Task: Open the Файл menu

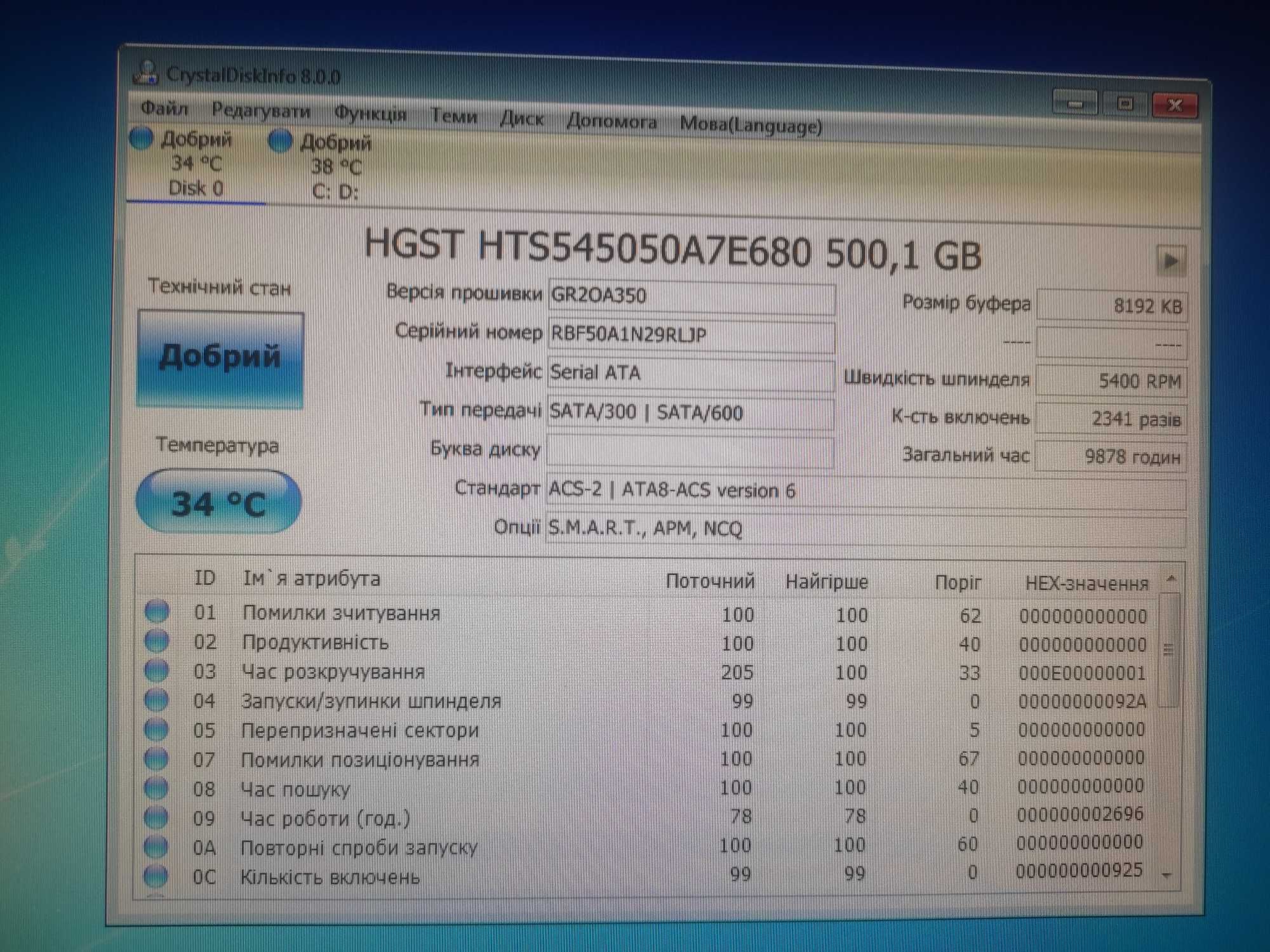Action: (164, 109)
